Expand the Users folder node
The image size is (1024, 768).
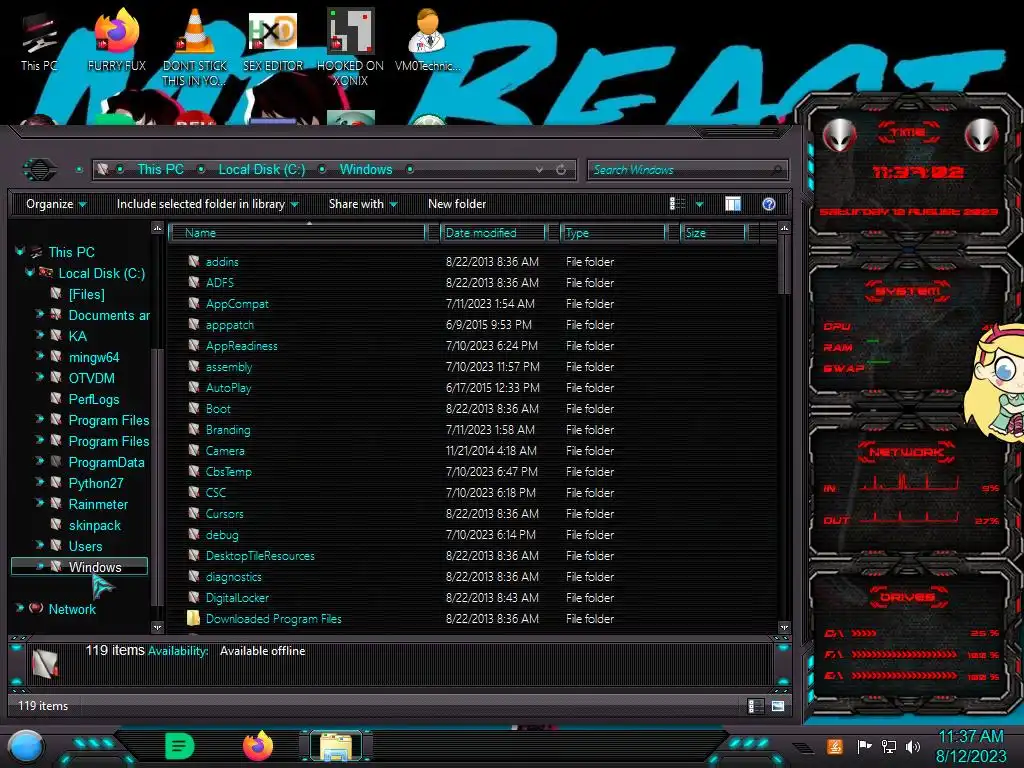point(39,545)
